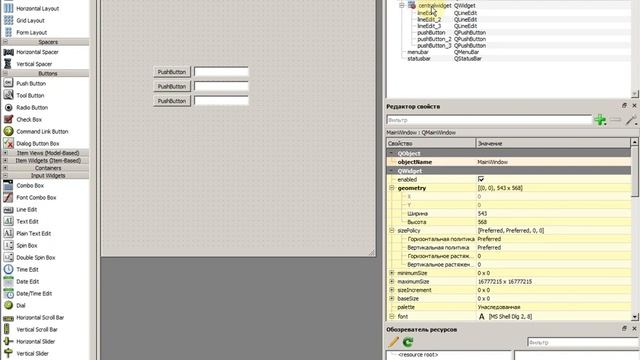
Task: Pick the Tool Button widget icon
Action: [x=8, y=95]
